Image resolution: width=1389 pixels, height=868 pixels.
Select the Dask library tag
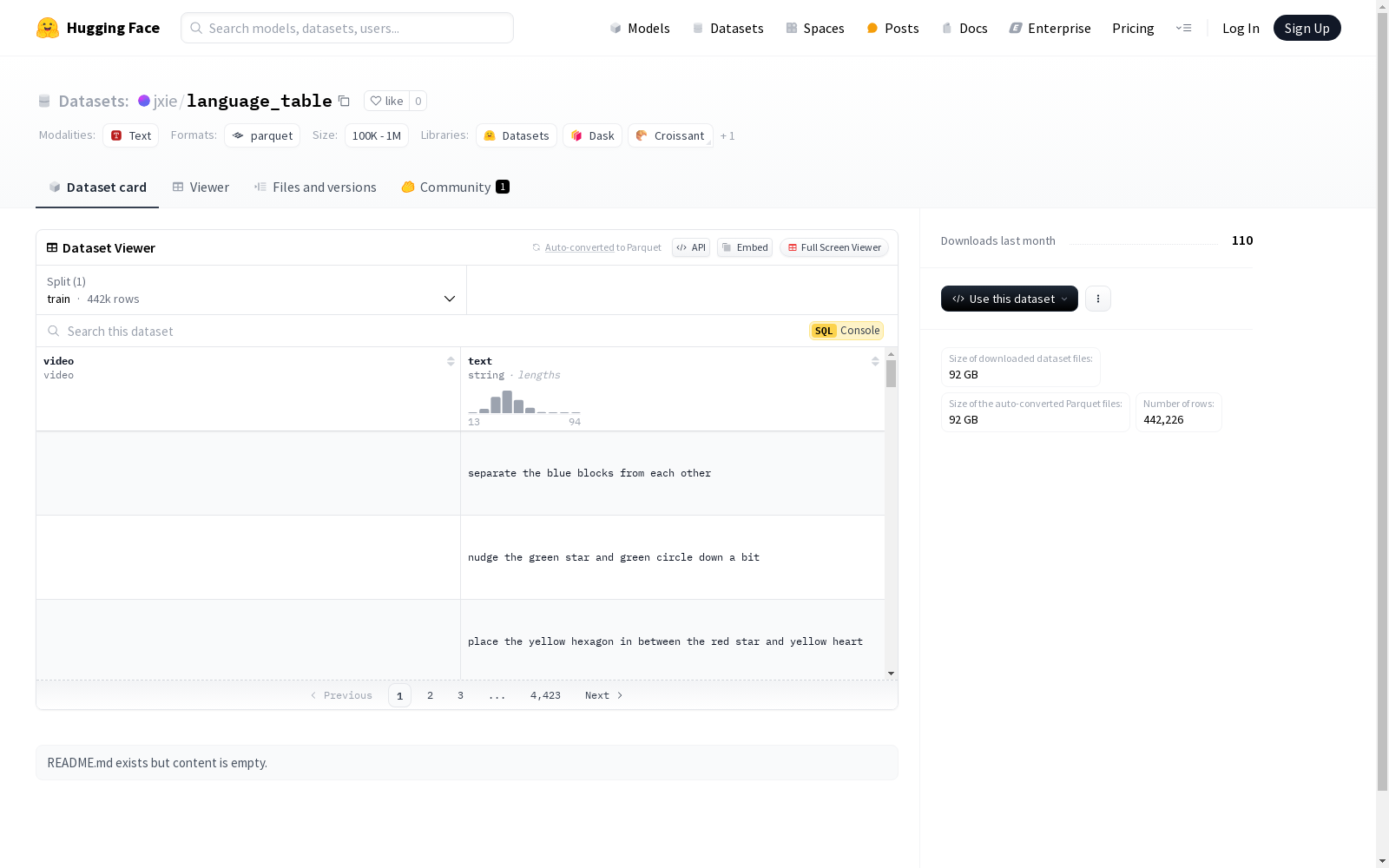pyautogui.click(x=592, y=135)
